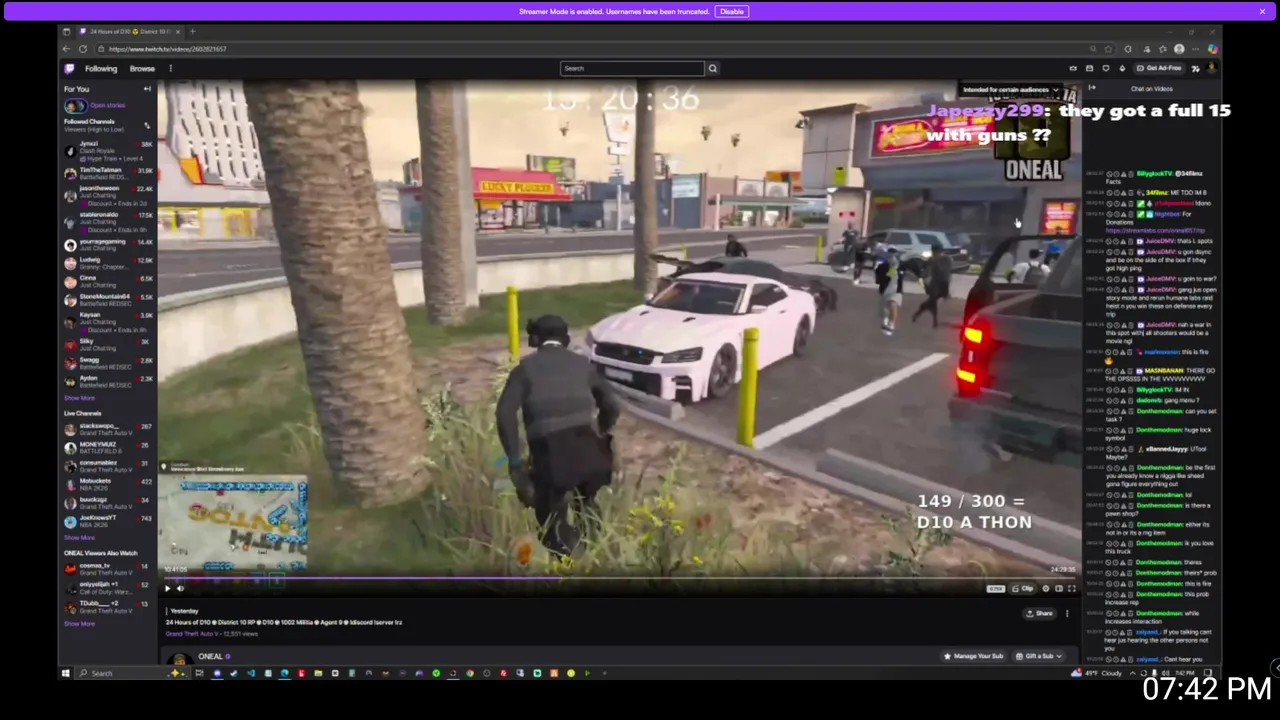Image resolution: width=1280 pixels, height=720 pixels.
Task: Bookmark this page with star icon
Action: click(x=1108, y=49)
